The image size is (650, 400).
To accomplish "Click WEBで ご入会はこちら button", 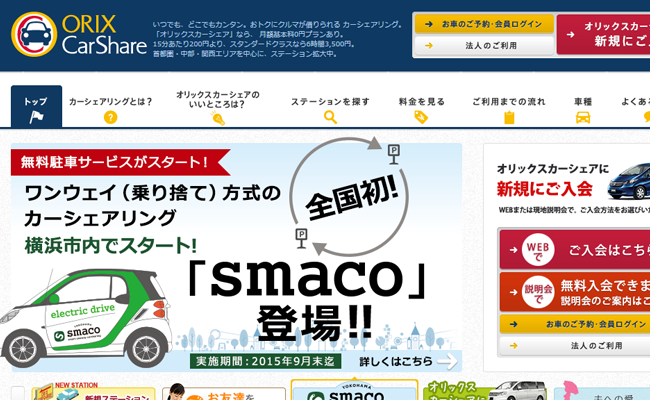I will [575, 250].
